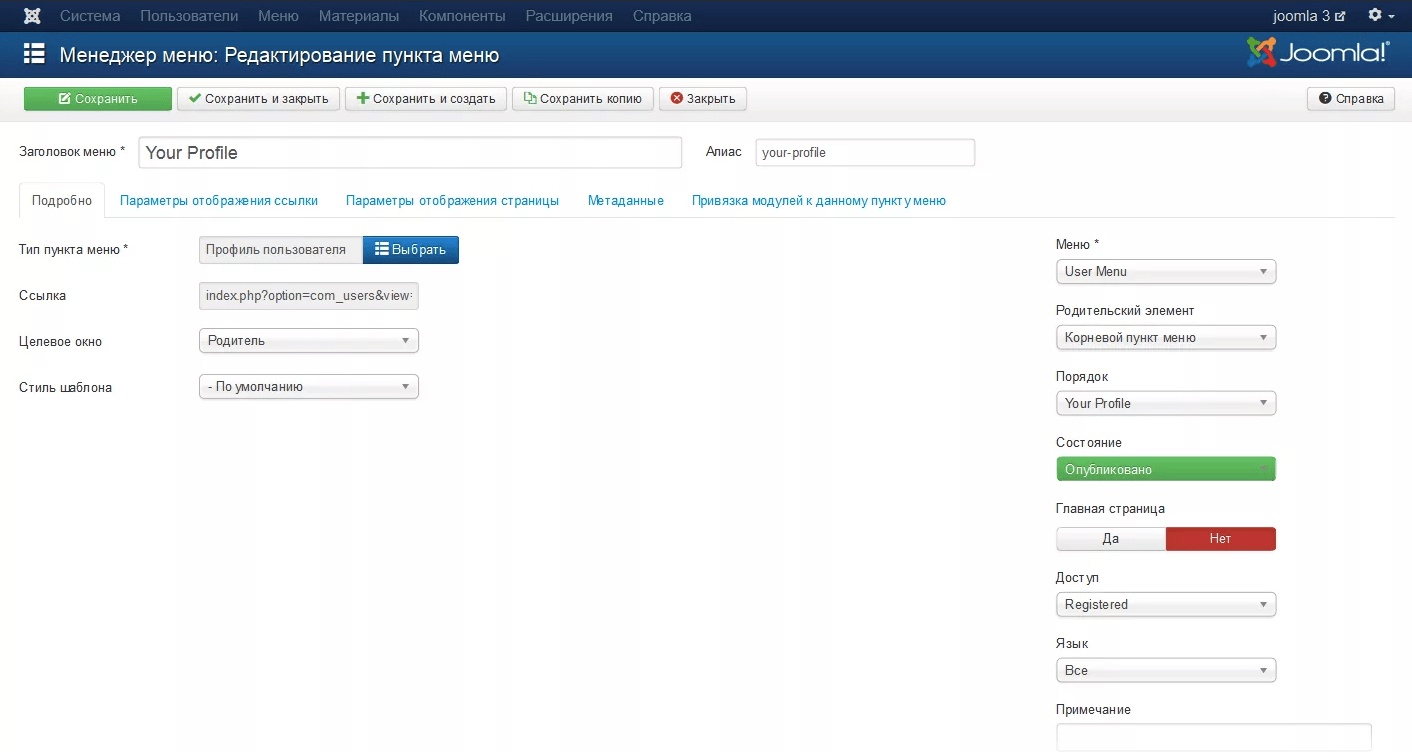Open the Доступ dropdown showing Registered
1412x752 pixels.
(1165, 604)
